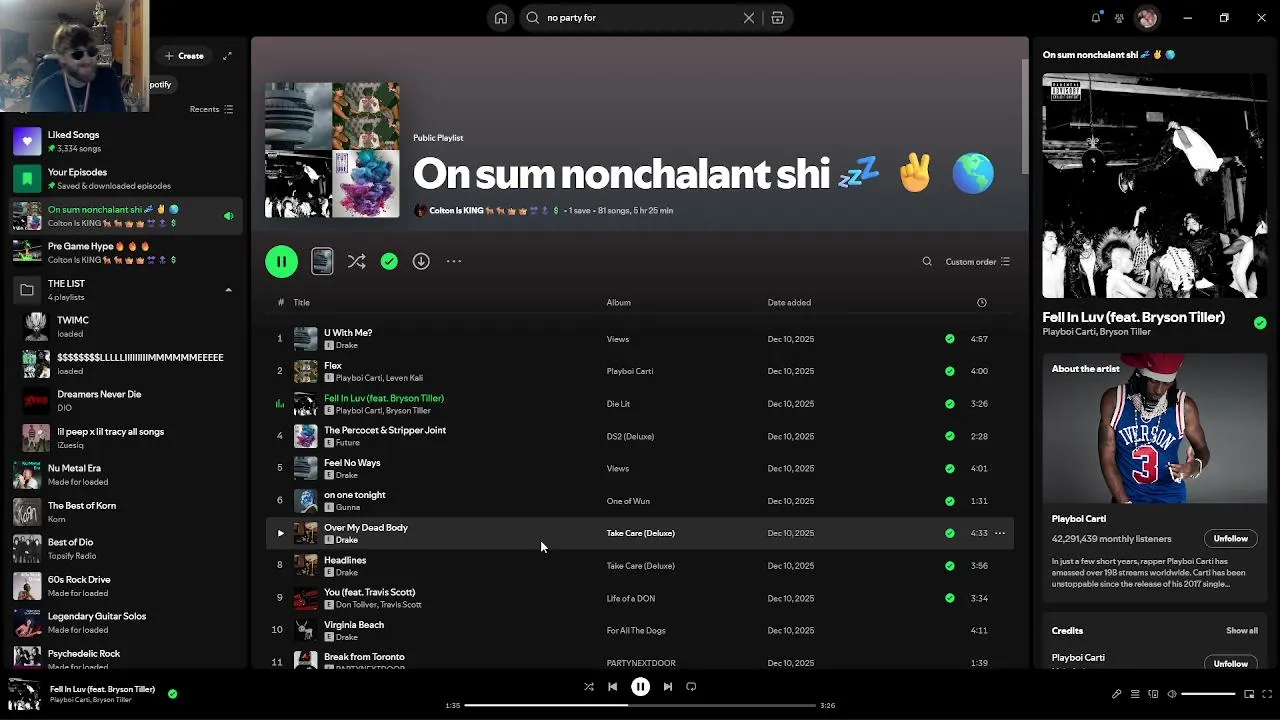This screenshot has height=720, width=1280.
Task: Open lyrics microphone icon
Action: (1116, 694)
